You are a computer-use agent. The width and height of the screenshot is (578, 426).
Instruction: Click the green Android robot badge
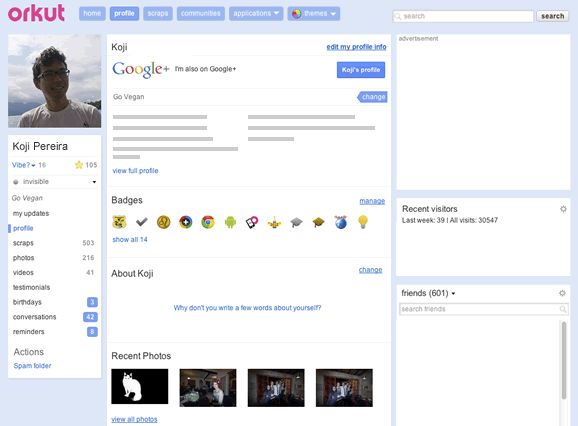(230, 222)
